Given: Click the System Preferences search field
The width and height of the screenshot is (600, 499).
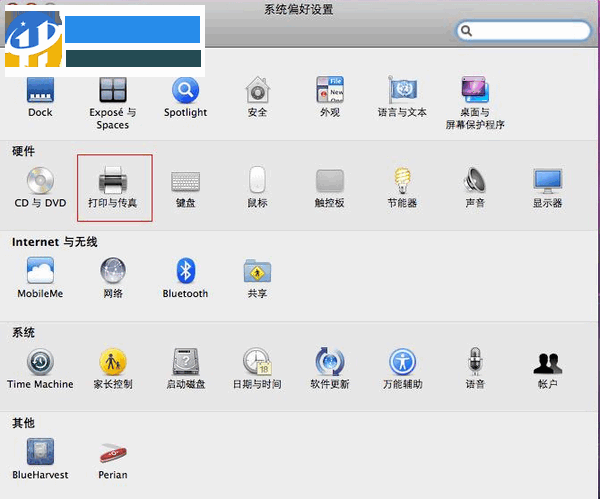Looking at the screenshot, I should [x=523, y=31].
